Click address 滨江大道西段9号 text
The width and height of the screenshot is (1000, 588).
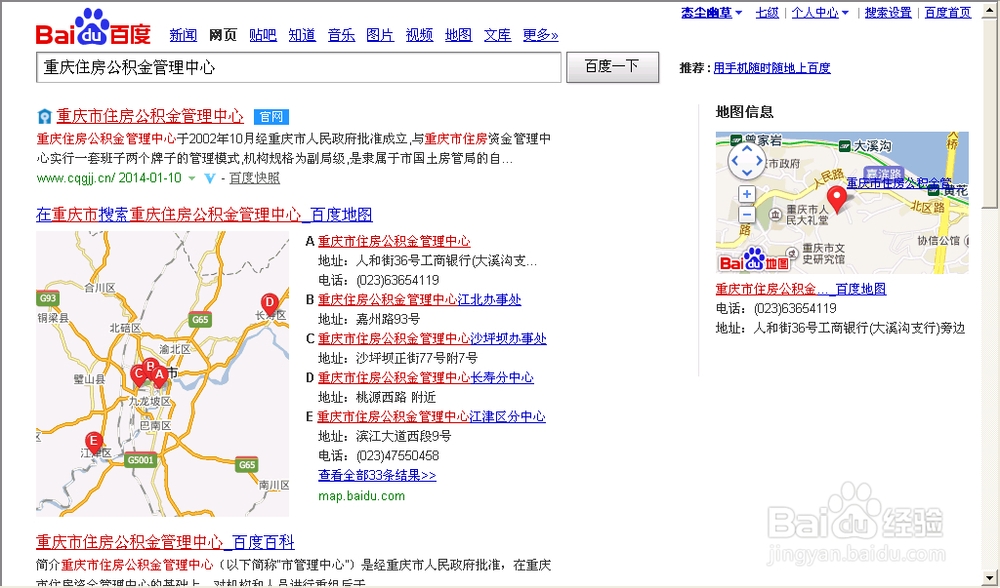(x=403, y=436)
